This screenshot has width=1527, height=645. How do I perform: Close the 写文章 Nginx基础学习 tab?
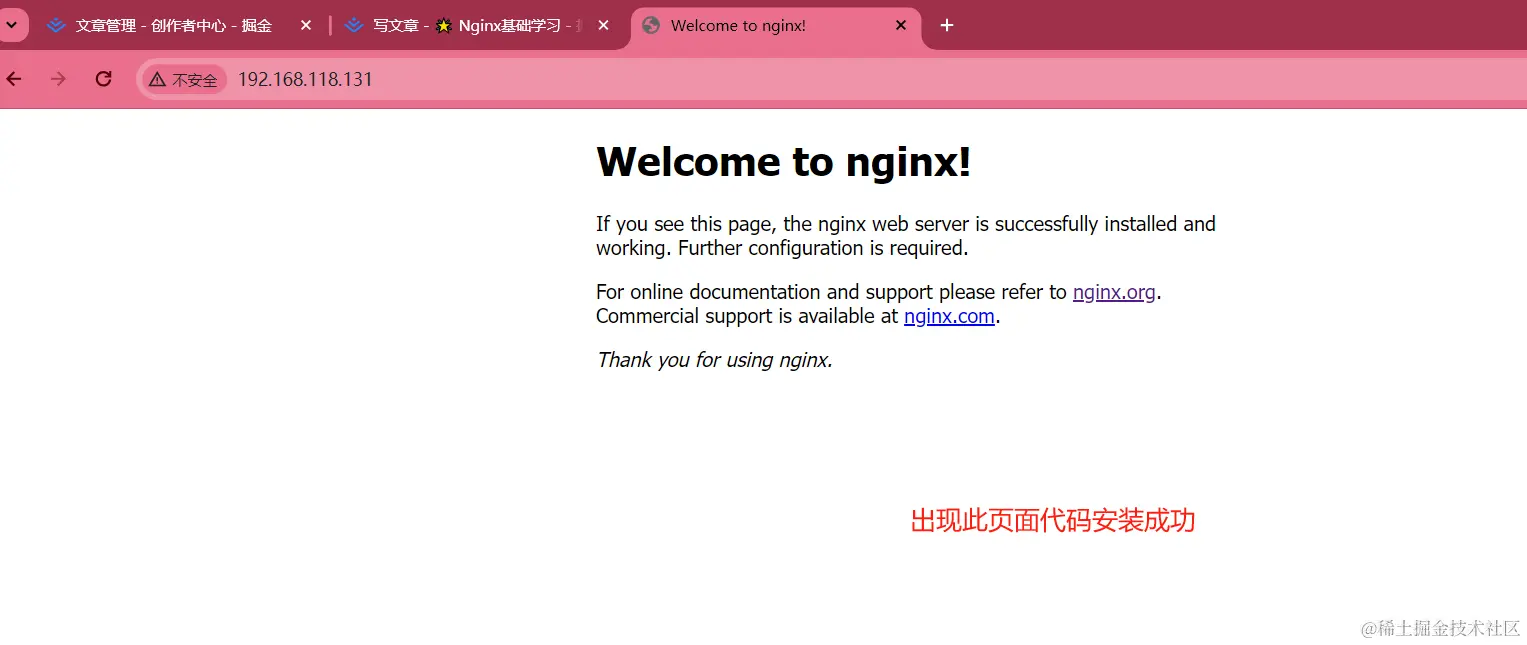[603, 26]
